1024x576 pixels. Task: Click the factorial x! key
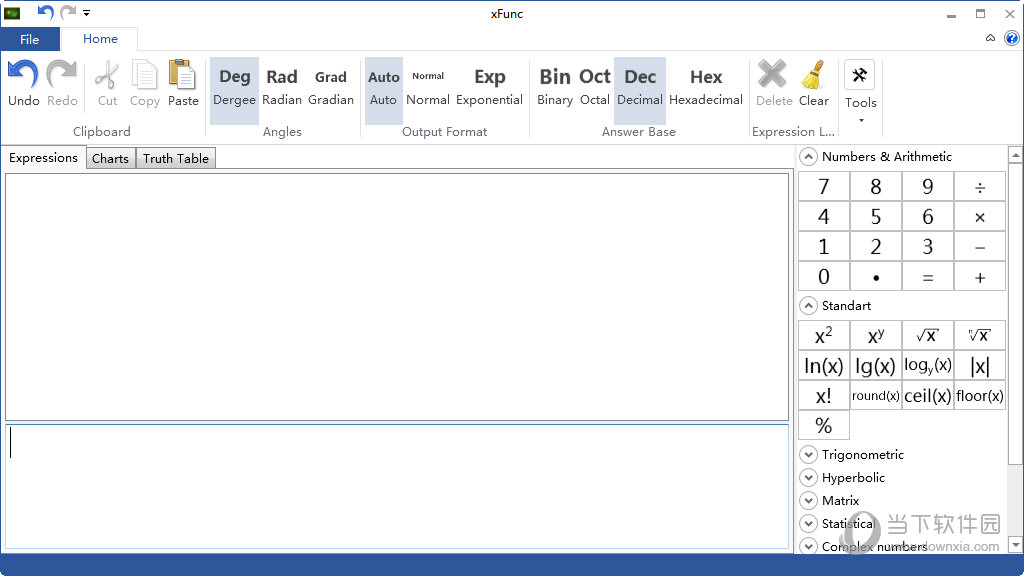[824, 396]
